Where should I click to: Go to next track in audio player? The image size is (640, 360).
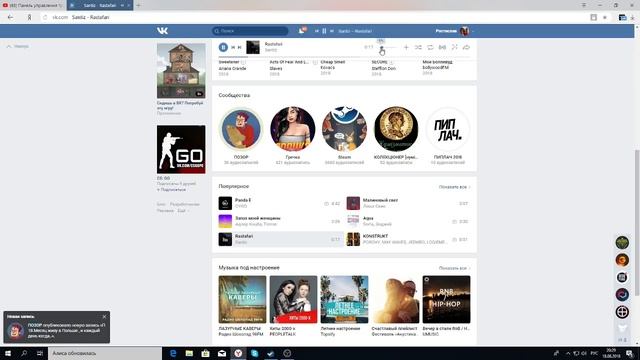[240, 47]
